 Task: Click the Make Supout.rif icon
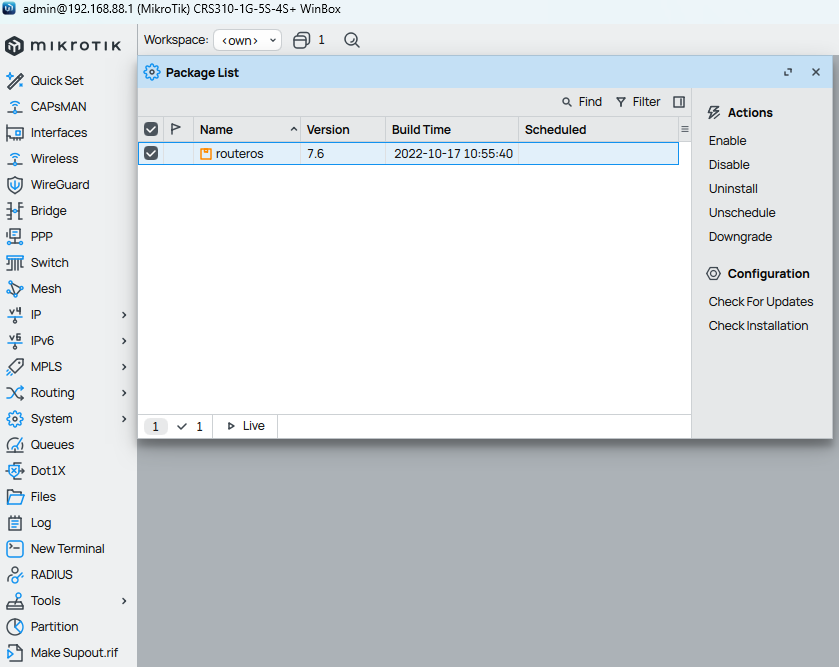14,653
